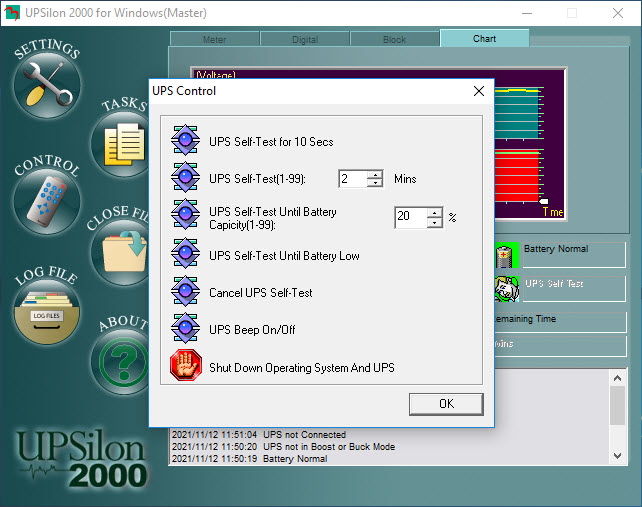Click the Battery Normal battery icon
The width and height of the screenshot is (642, 507).
point(507,255)
